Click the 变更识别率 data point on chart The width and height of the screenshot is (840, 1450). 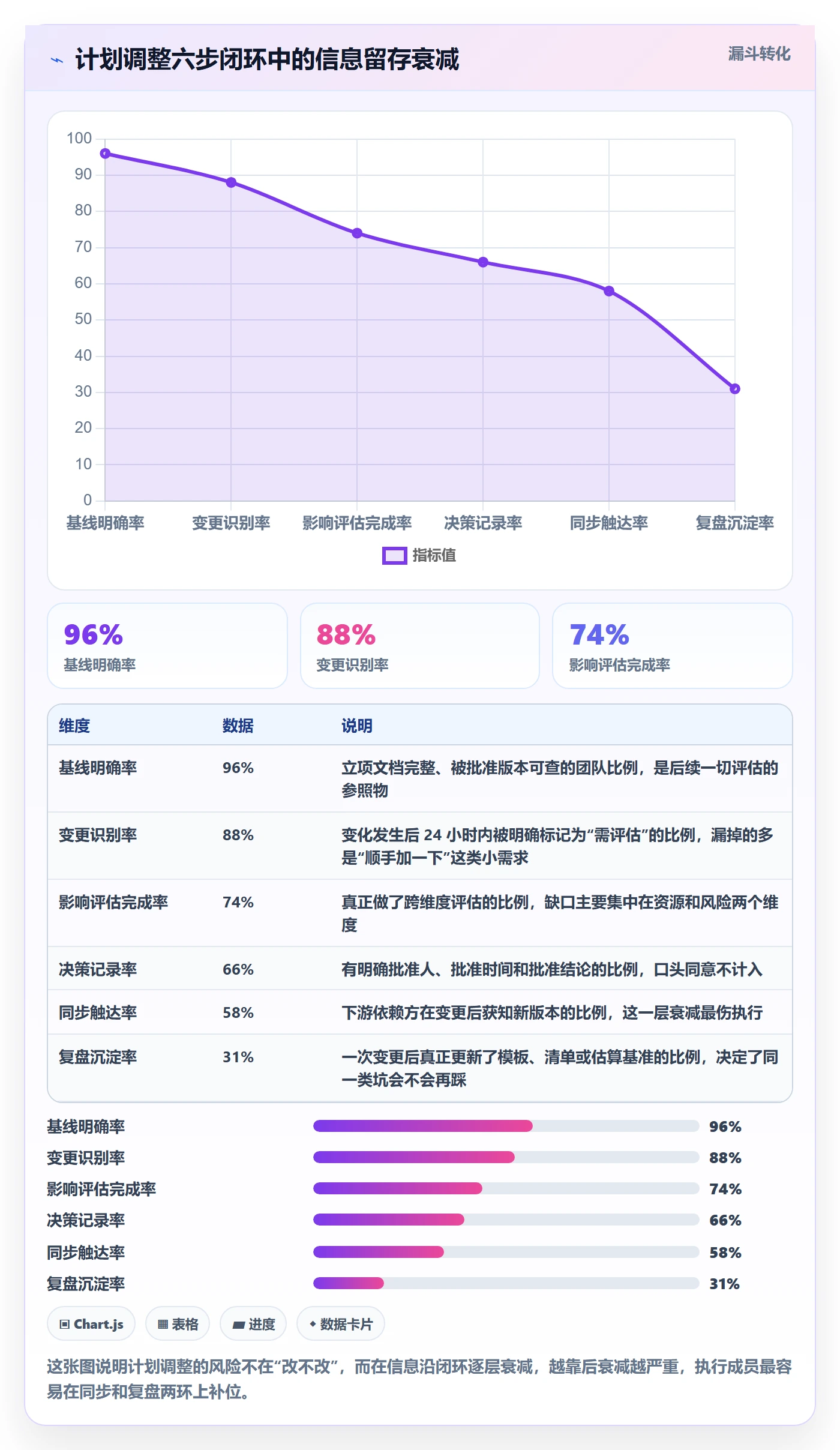point(231,182)
